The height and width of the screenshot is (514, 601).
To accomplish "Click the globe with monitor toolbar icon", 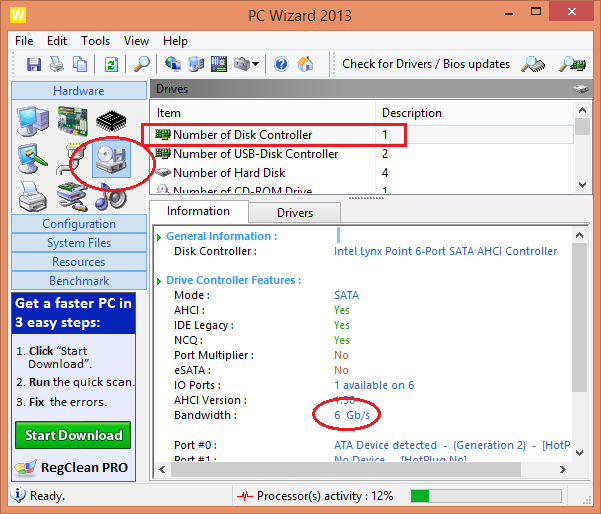I will [x=172, y=64].
